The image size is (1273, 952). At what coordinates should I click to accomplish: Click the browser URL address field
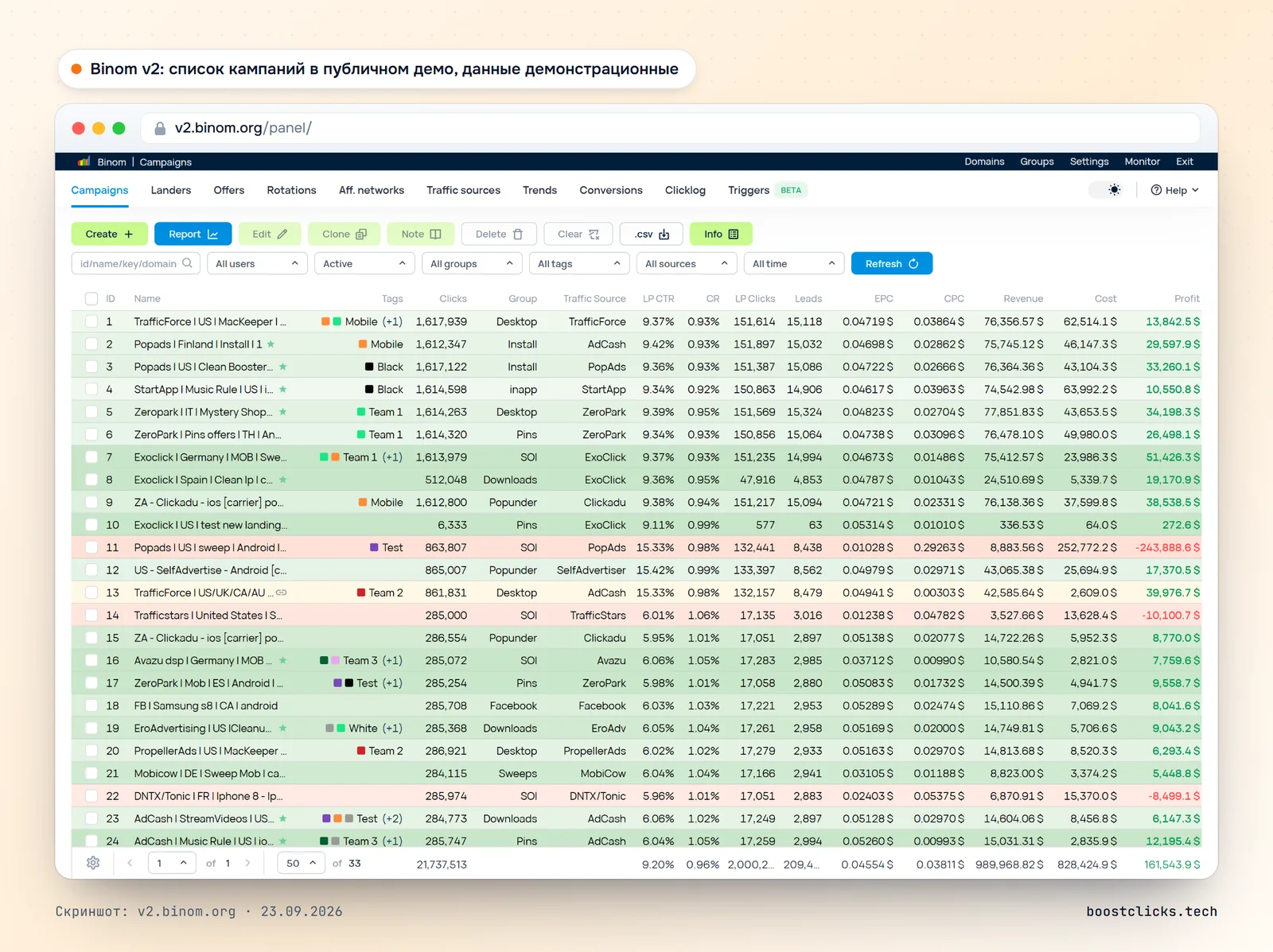tap(670, 128)
